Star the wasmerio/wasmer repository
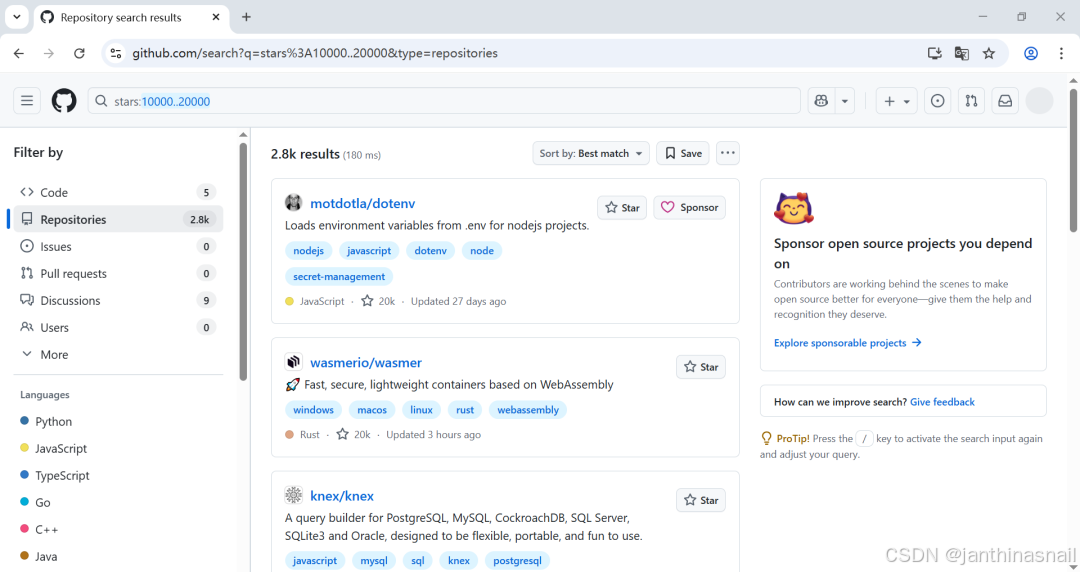The width and height of the screenshot is (1080, 572). 700,367
